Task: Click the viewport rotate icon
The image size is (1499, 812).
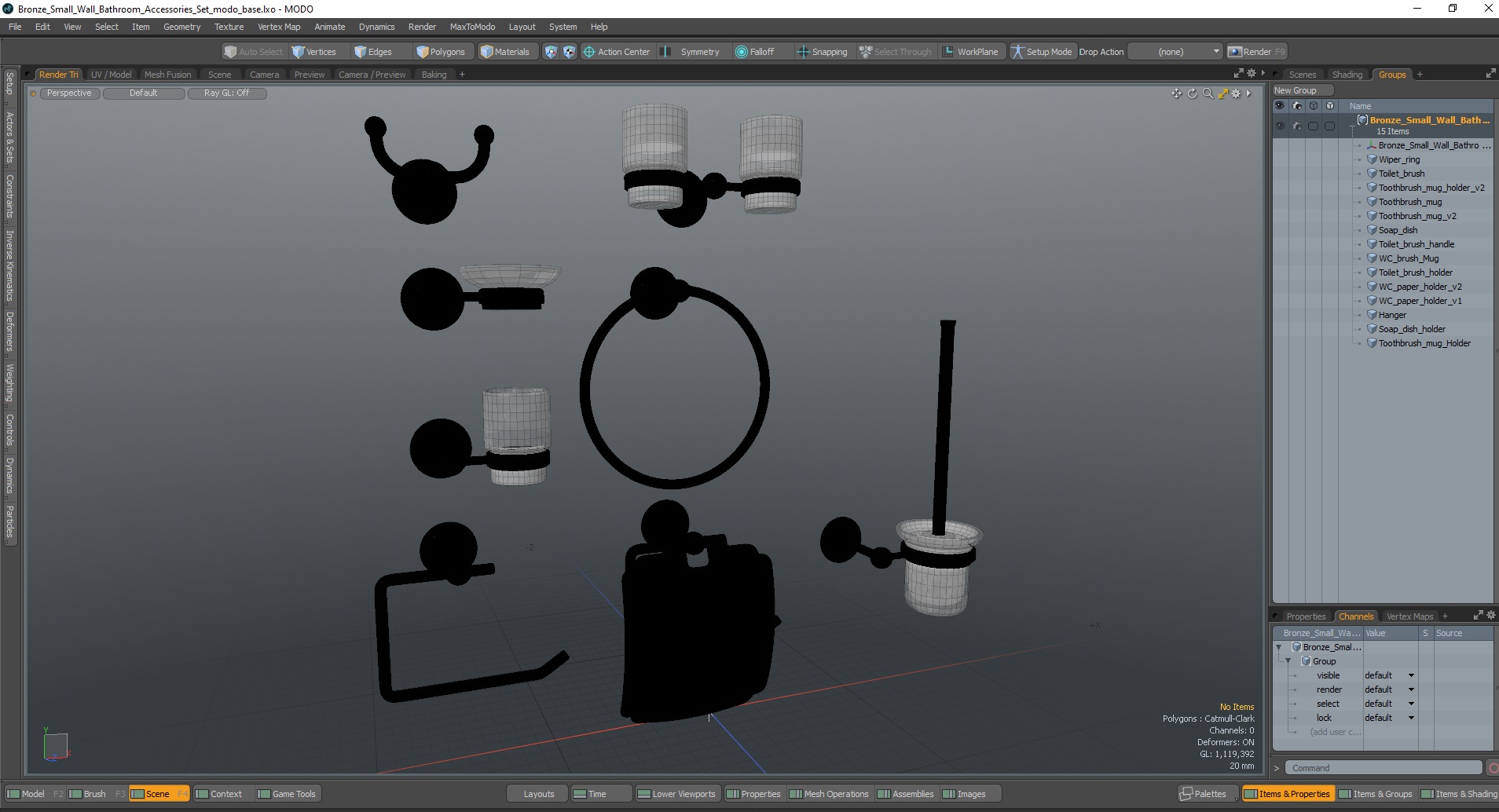Action: click(x=1192, y=93)
